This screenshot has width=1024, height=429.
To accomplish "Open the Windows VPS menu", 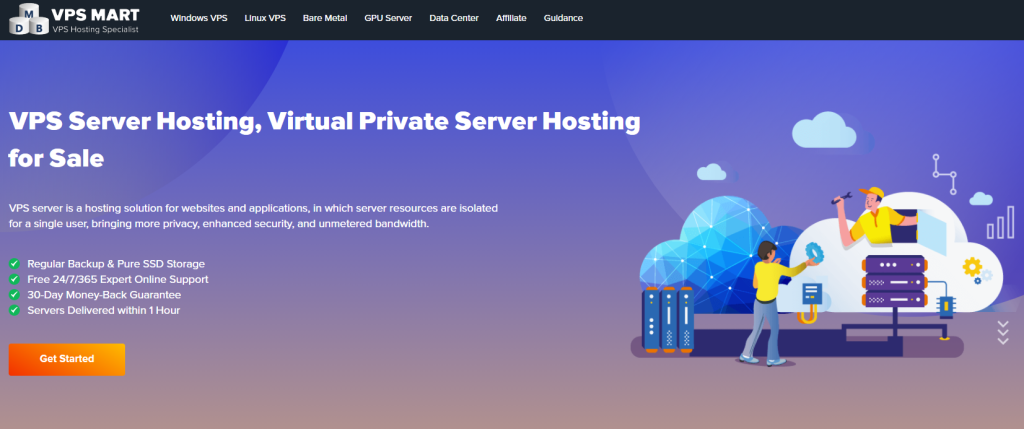I will point(199,18).
